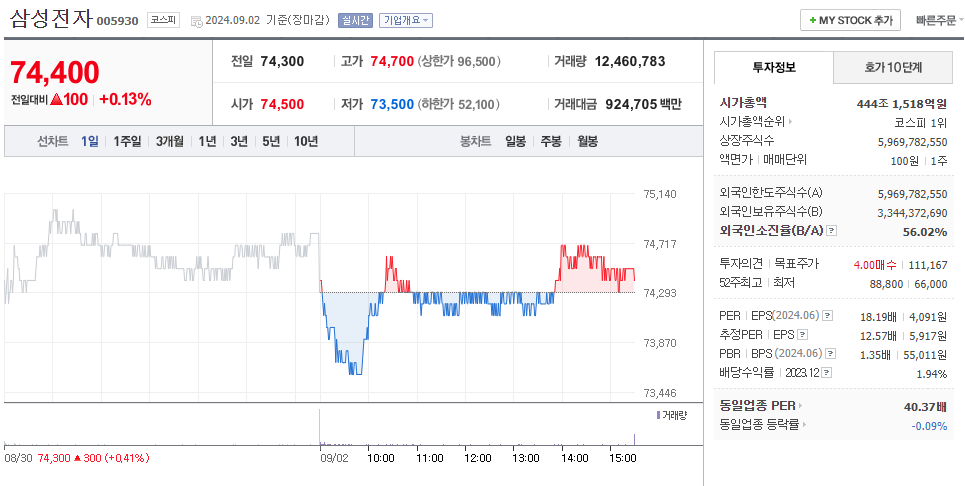Click the 거래량 value 12,460,783
The image size is (965, 486).
(x=630, y=62)
